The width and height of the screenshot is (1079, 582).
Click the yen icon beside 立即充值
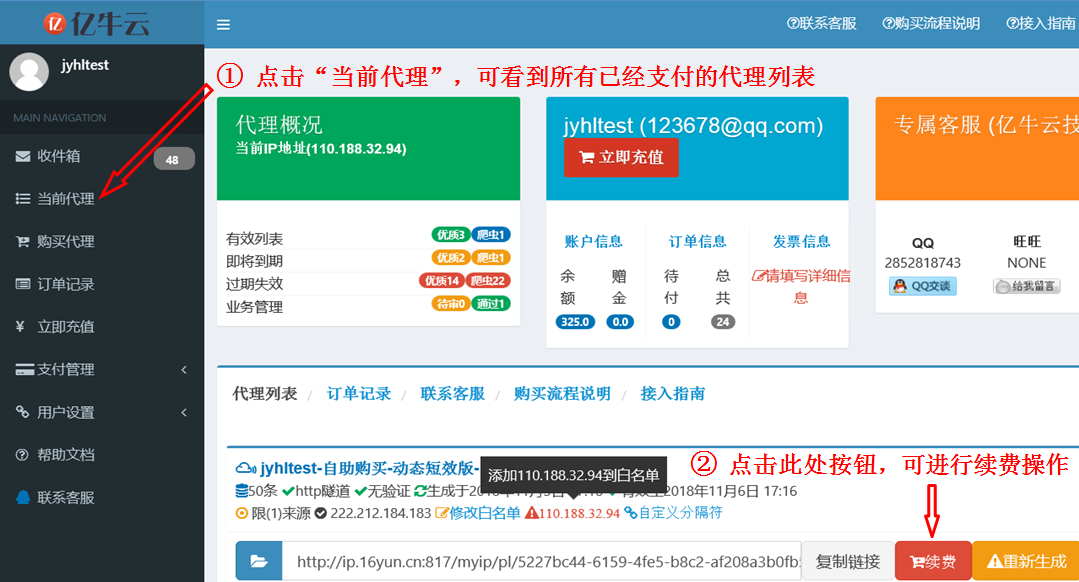[x=20, y=327]
